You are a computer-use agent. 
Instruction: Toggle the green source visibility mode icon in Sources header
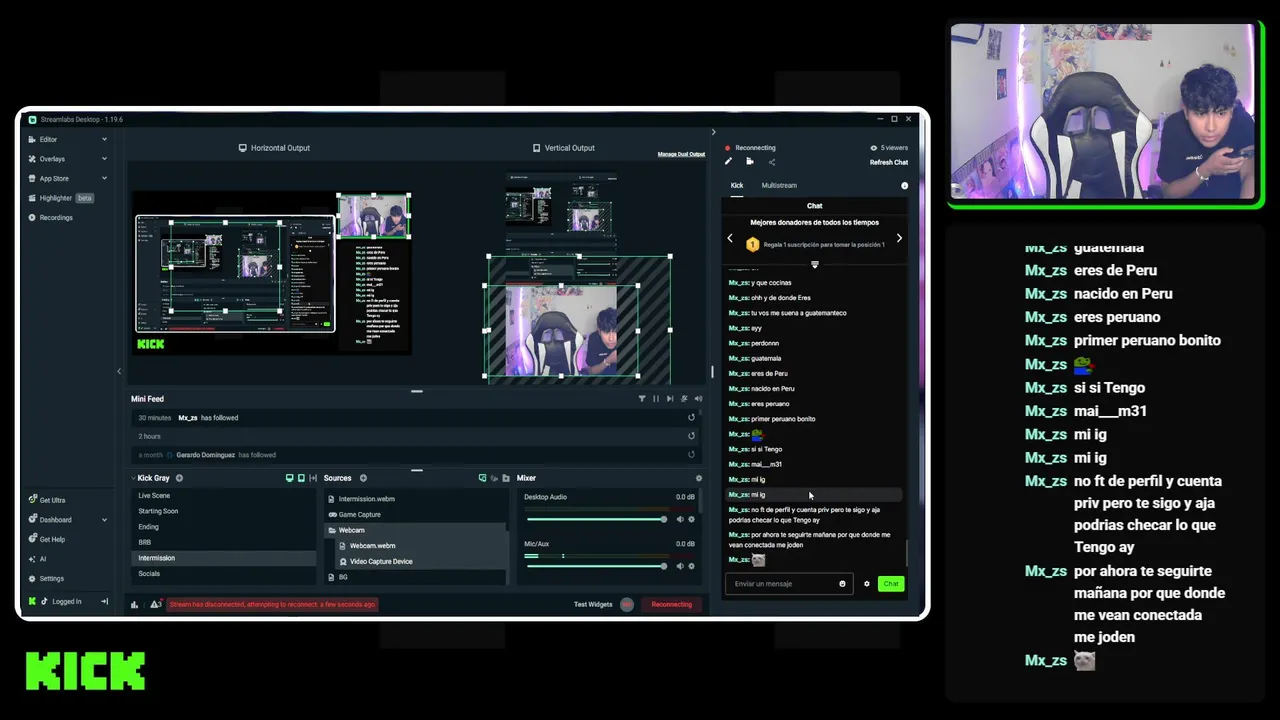pyautogui.click(x=482, y=478)
